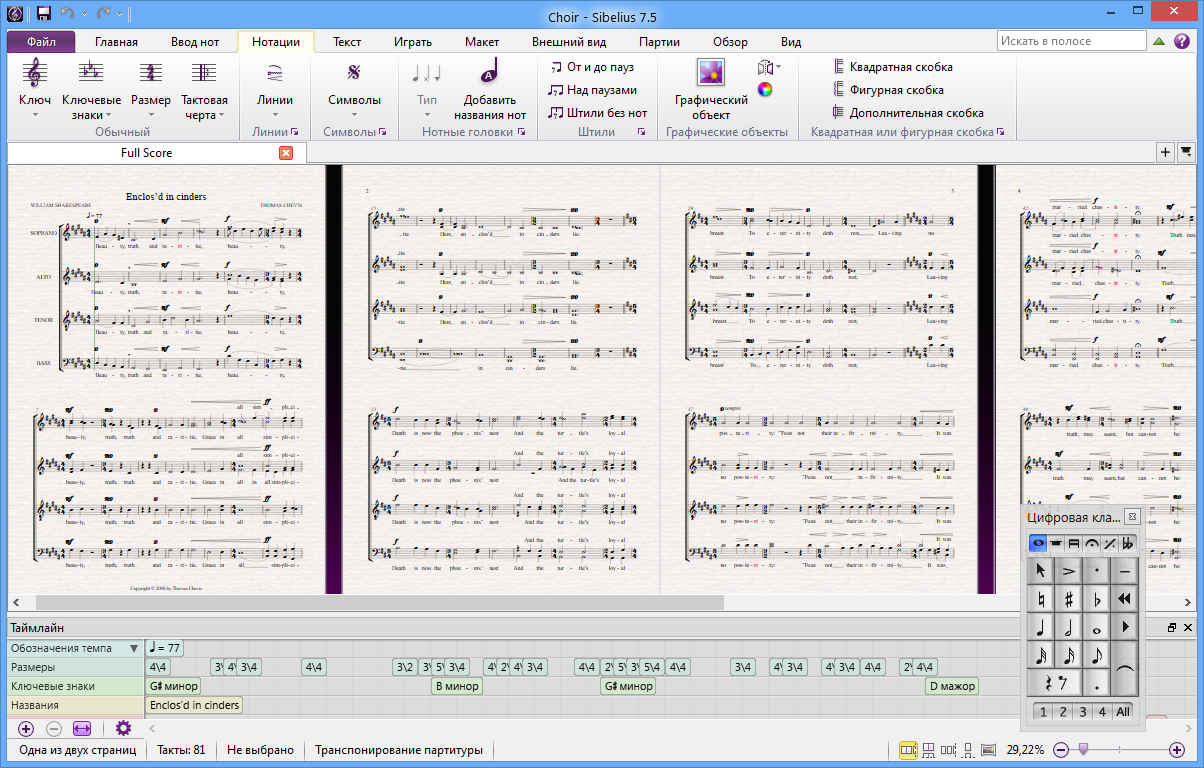The height and width of the screenshot is (768, 1204).
Task: Expand Символы group dialog launcher
Action: click(x=383, y=132)
